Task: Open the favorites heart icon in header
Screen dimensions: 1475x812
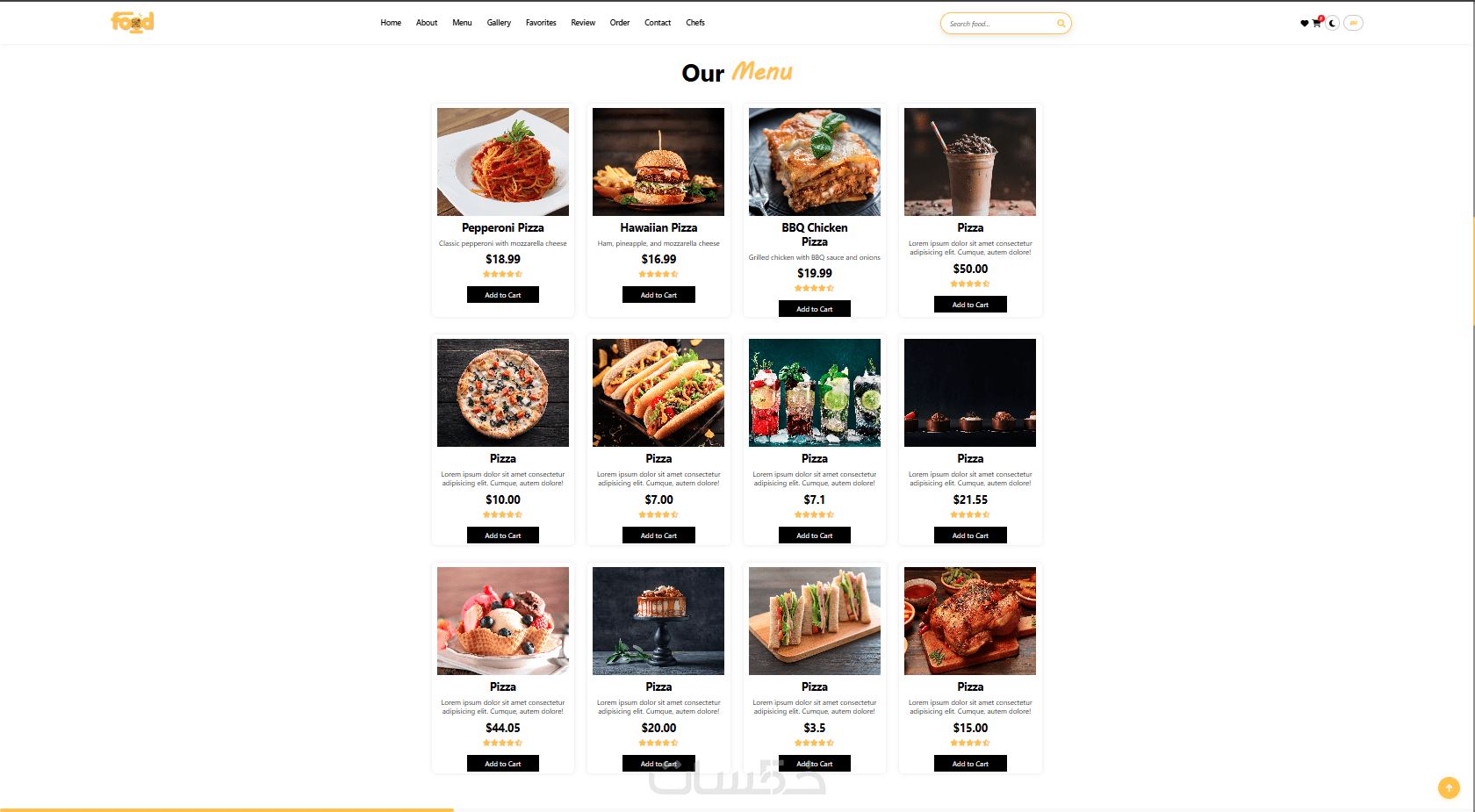Action: click(x=1305, y=24)
